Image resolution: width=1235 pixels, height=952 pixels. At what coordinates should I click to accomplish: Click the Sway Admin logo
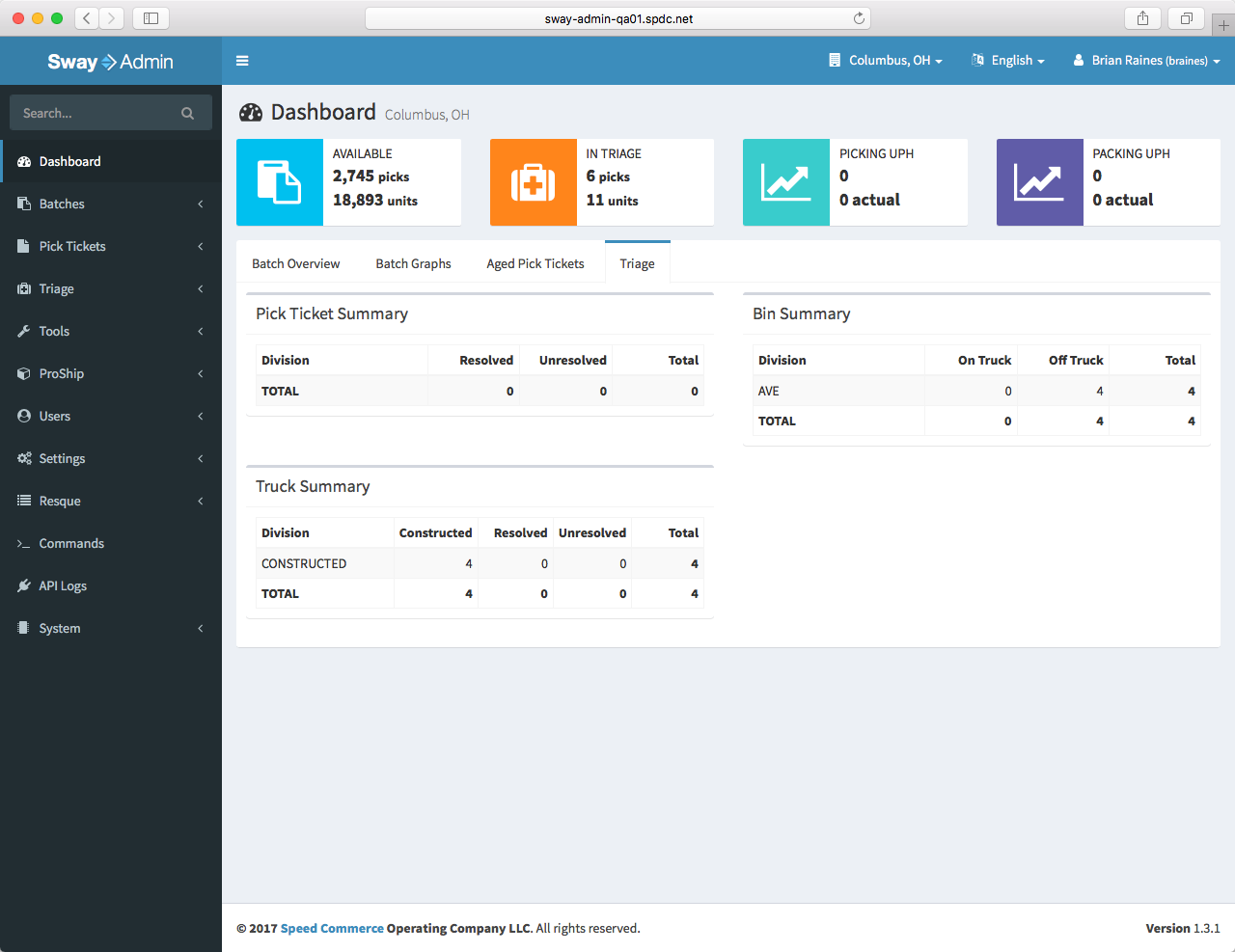[x=111, y=62]
